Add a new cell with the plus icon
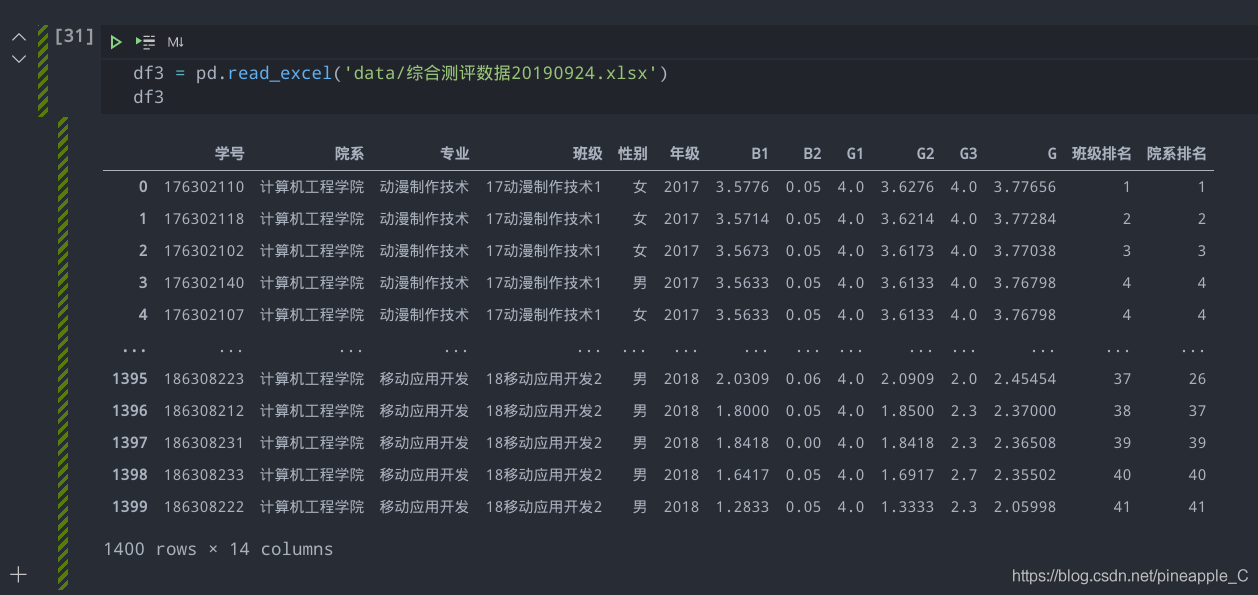1258x595 pixels. 18,573
